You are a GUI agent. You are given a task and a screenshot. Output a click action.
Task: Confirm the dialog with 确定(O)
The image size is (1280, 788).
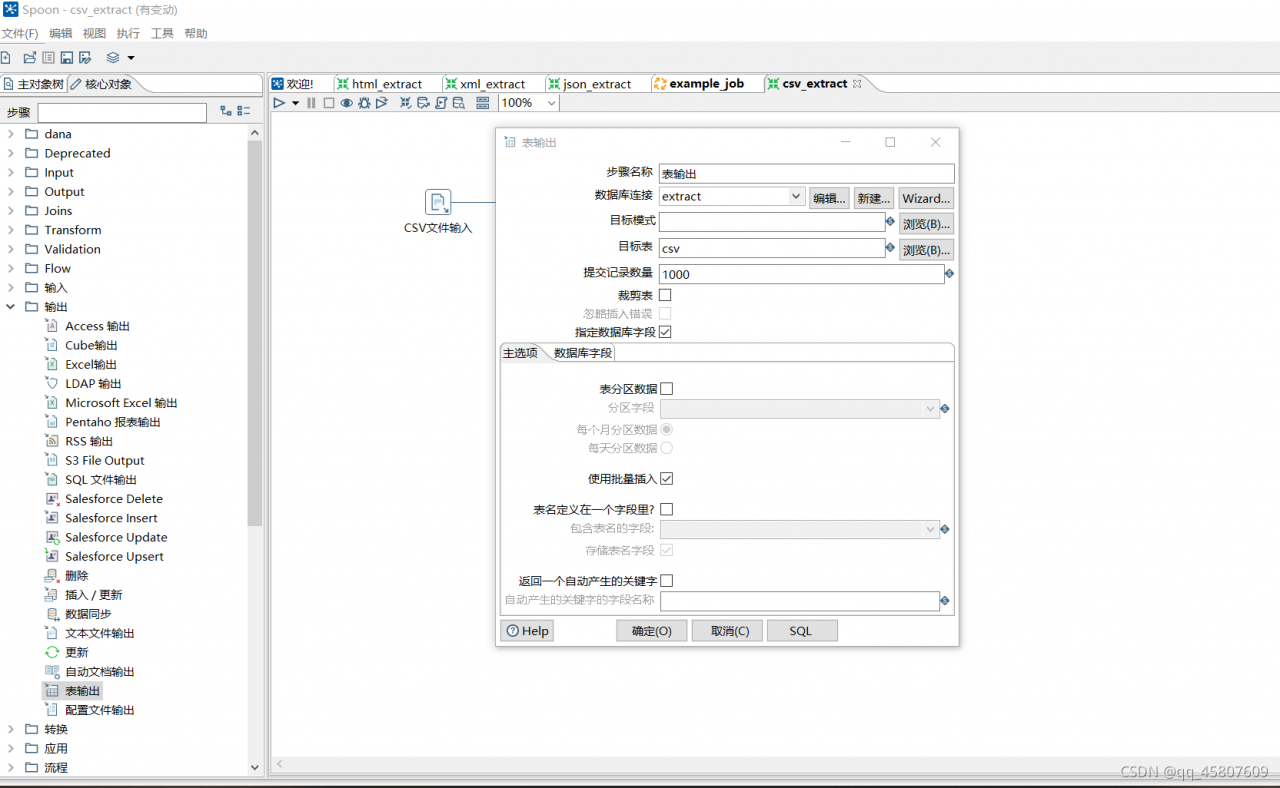coord(652,631)
